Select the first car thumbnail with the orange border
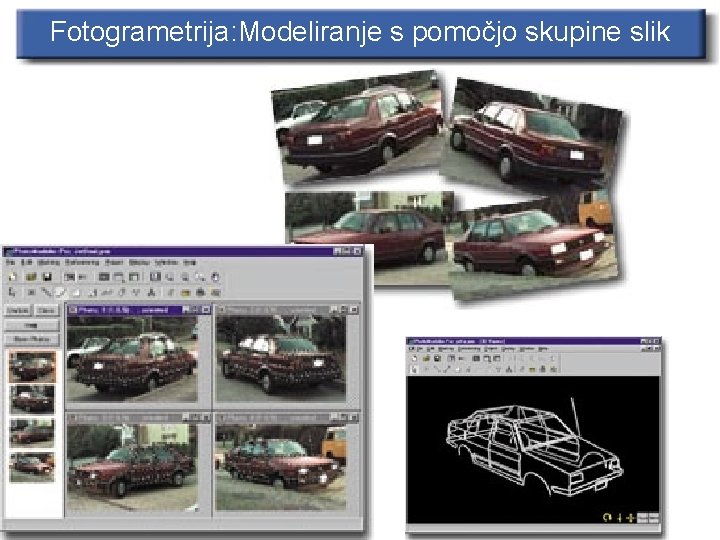The height and width of the screenshot is (540, 720). [x=32, y=366]
